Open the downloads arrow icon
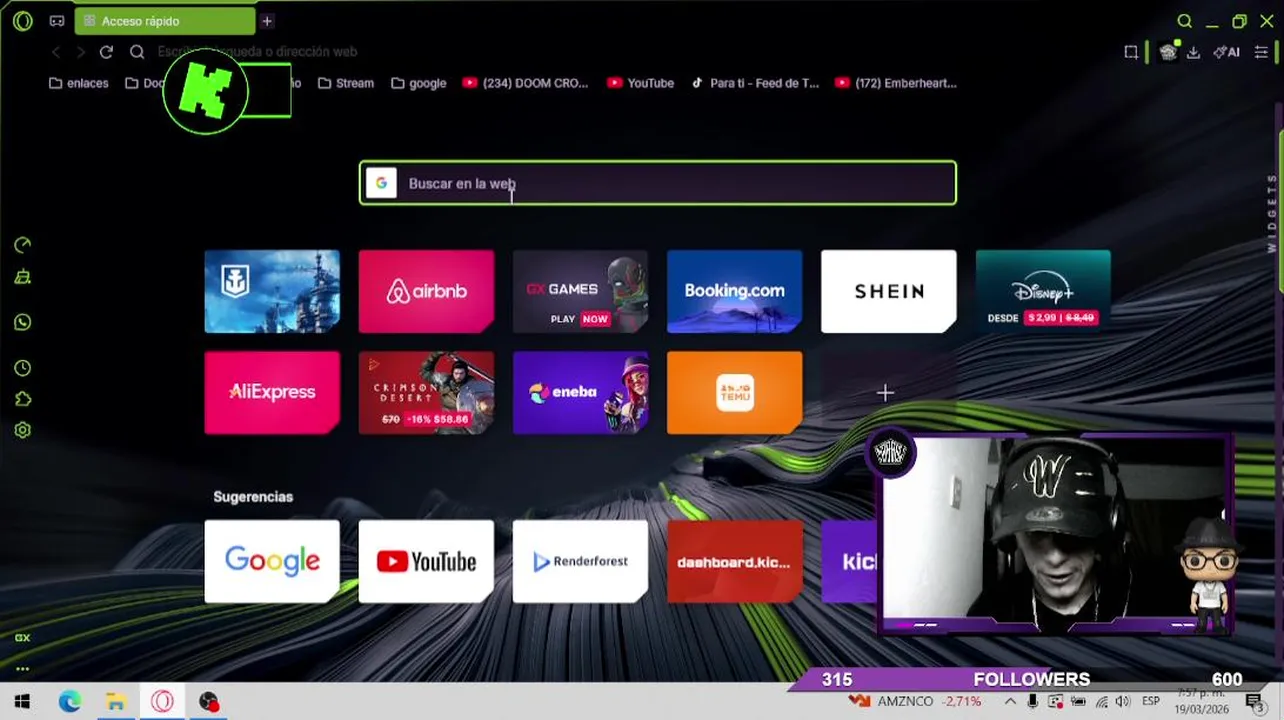The image size is (1284, 720). 1193,52
